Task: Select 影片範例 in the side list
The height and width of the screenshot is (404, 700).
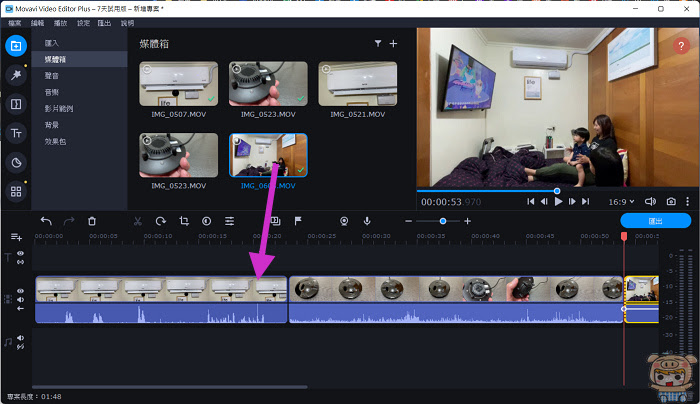Action: coord(79,108)
